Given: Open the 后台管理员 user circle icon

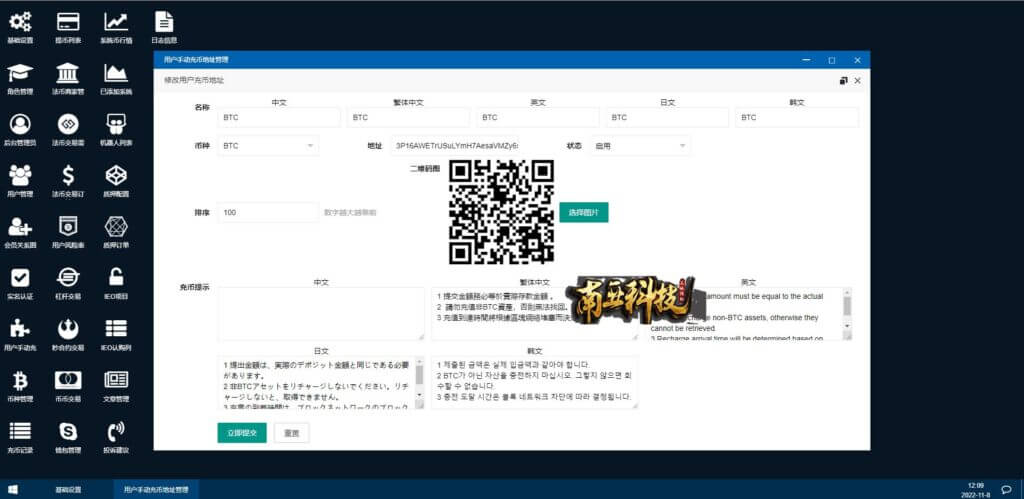Looking at the screenshot, I should pos(20,123).
